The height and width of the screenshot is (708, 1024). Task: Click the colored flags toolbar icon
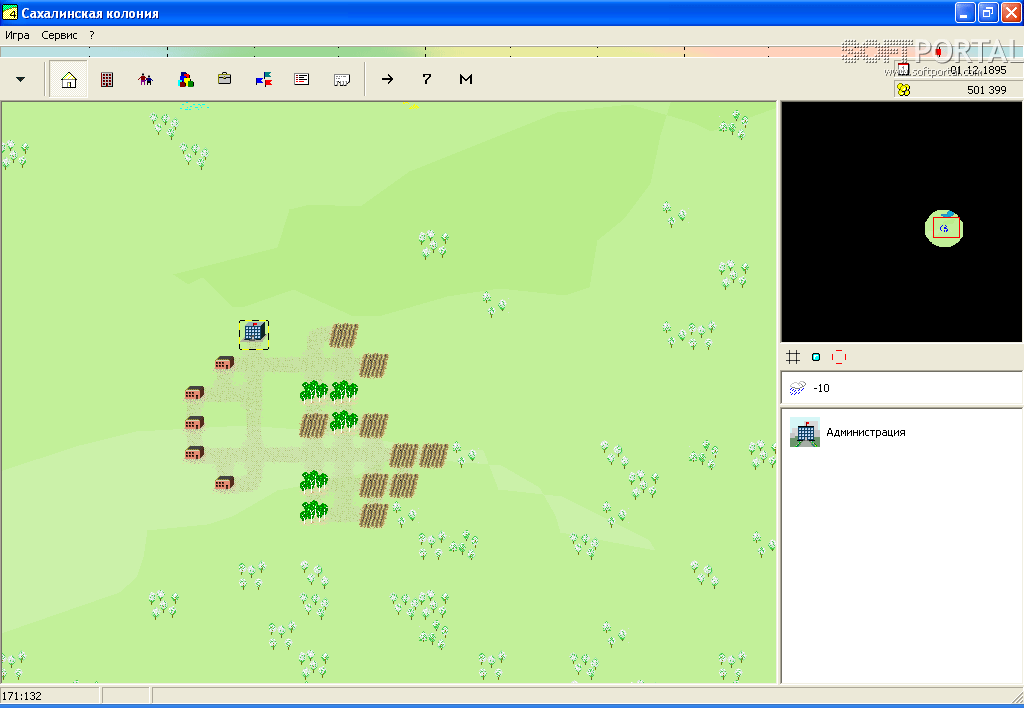263,79
